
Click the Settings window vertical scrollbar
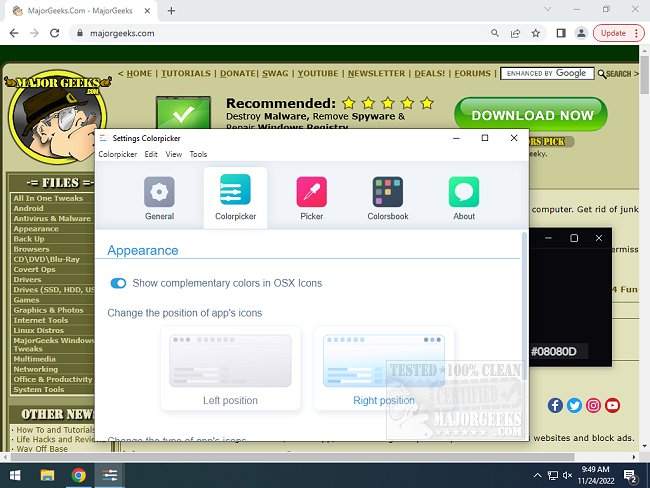click(524, 307)
